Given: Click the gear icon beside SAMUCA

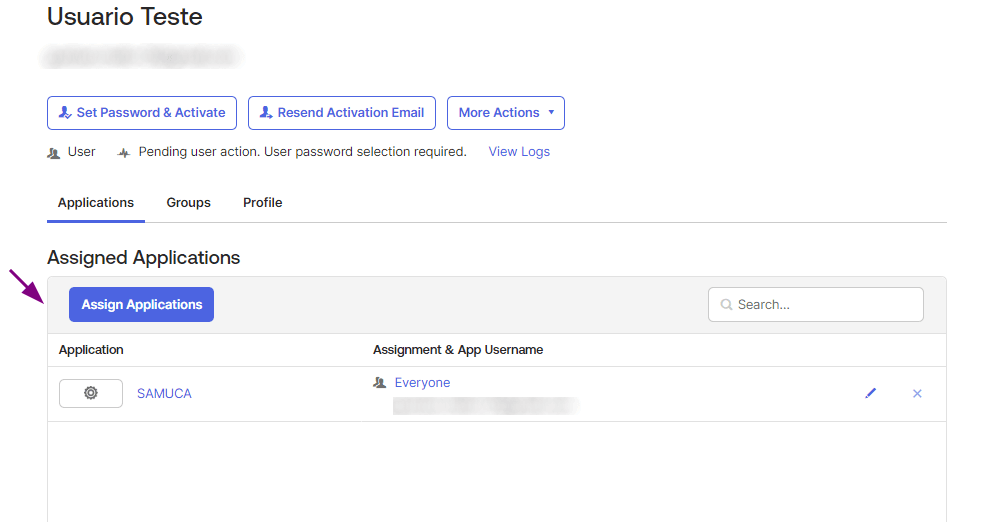Looking at the screenshot, I should pos(91,394).
